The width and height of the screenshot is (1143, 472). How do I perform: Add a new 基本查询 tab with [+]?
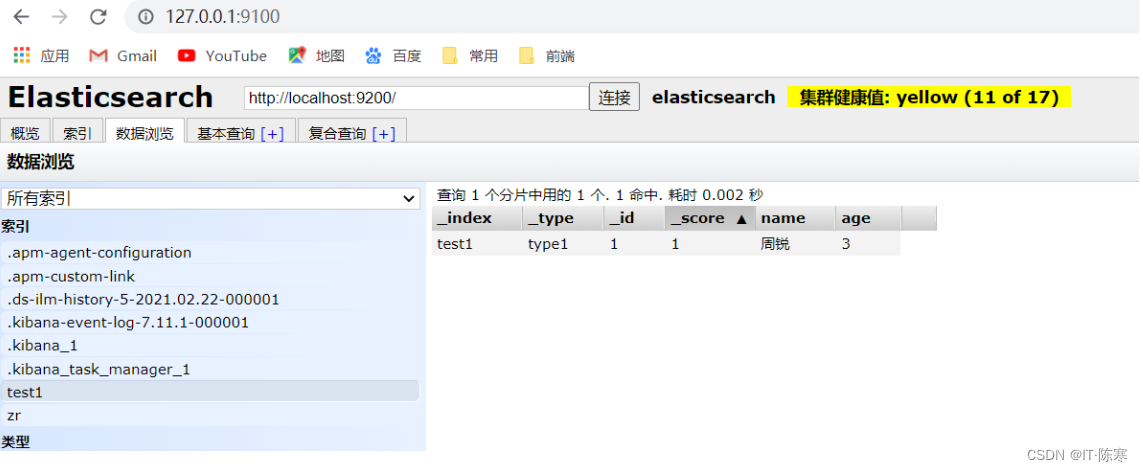(x=272, y=134)
